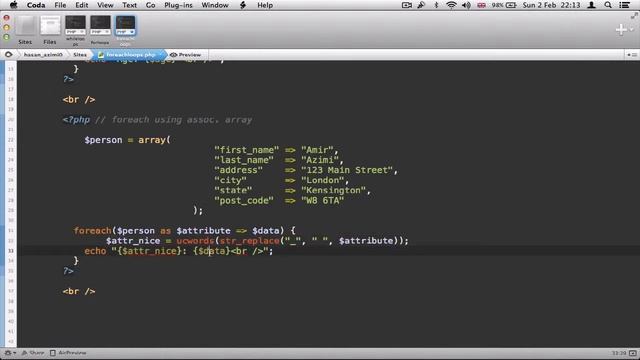640x360 pixels.
Task: Click the foreach keyword in code
Action: [93, 231]
